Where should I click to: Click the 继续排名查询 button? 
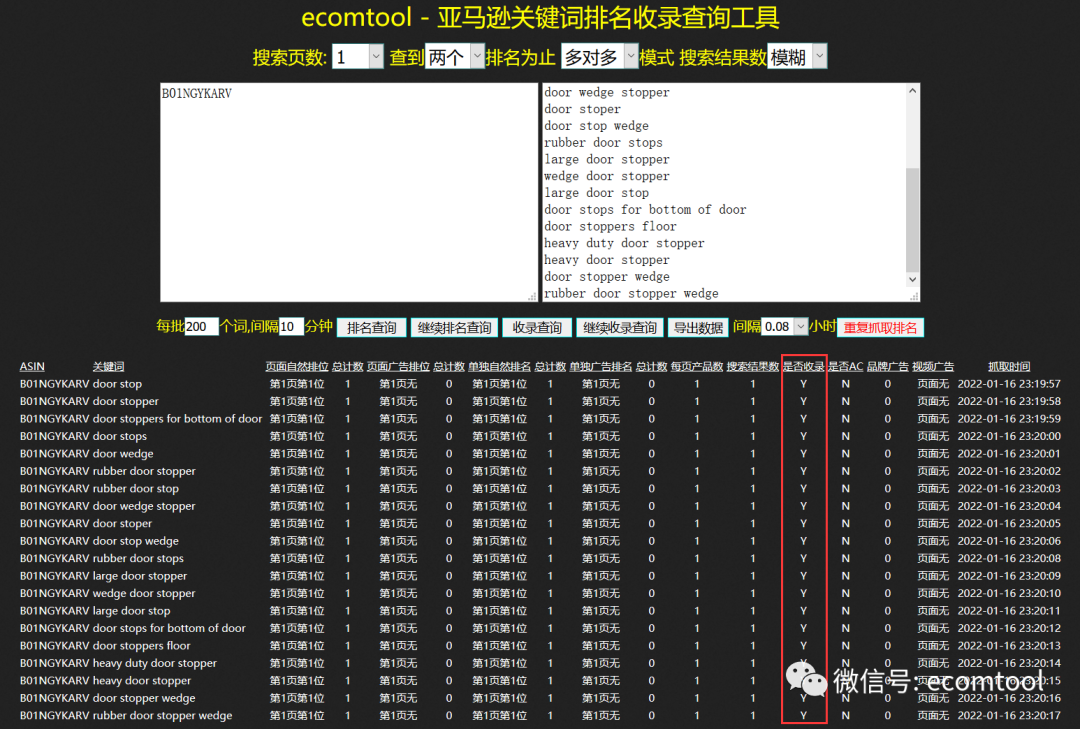[455, 328]
